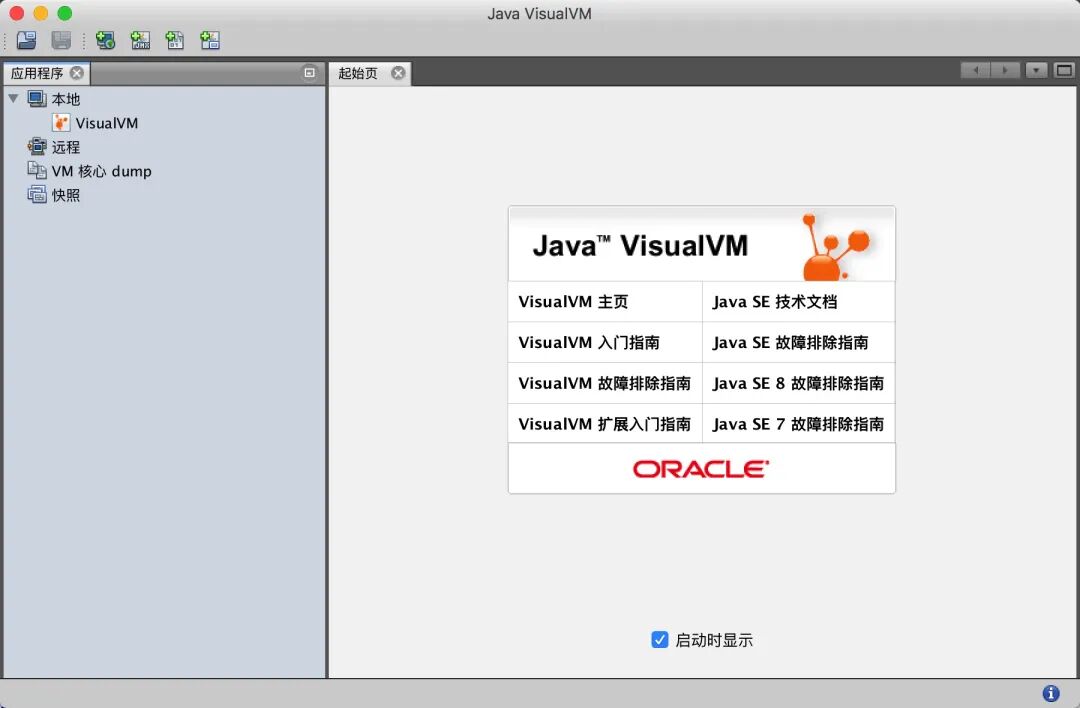Viewport: 1080px width, 708px height.
Task: Click the grayed-out Save toolbar icon
Action: pos(61,40)
